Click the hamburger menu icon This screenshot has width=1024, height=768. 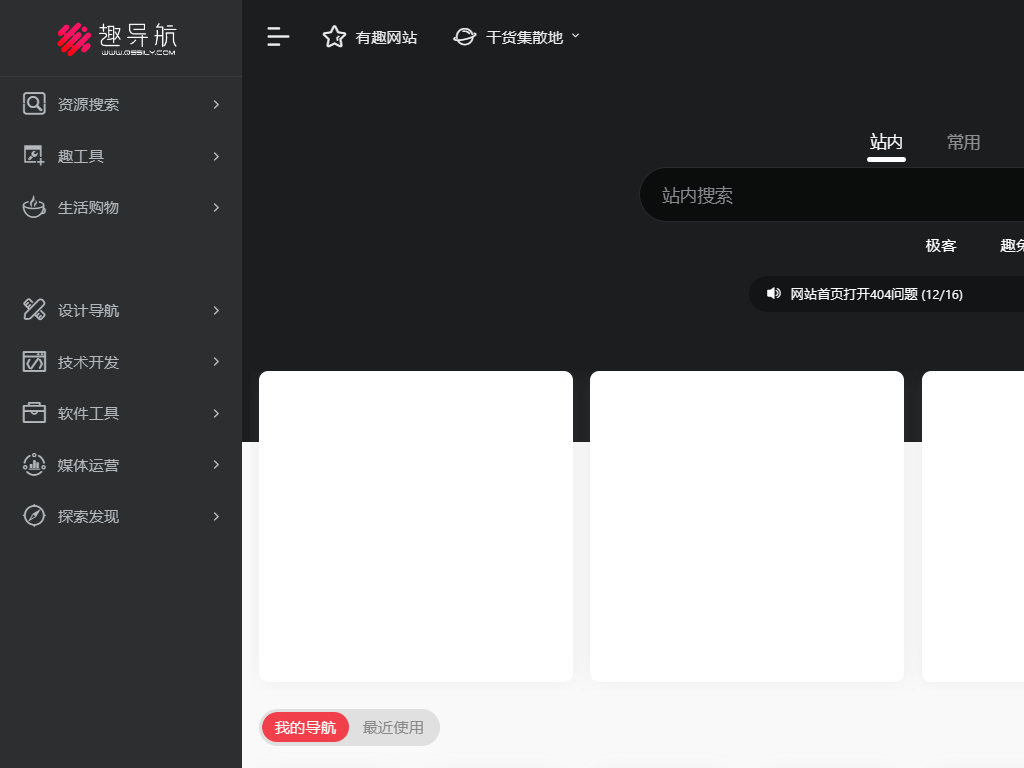[278, 37]
